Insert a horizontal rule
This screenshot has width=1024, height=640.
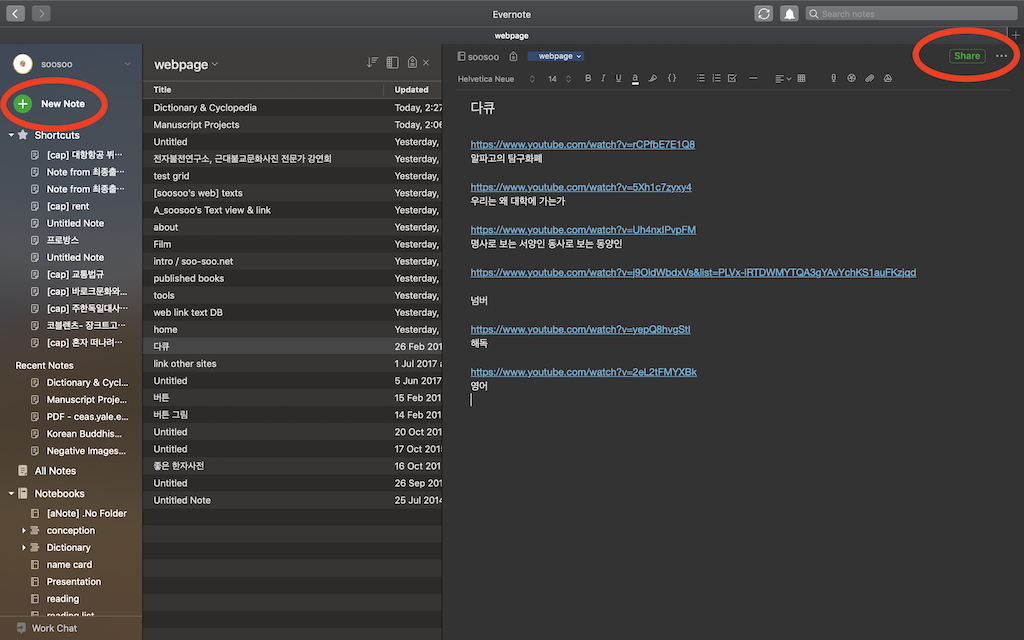click(x=753, y=78)
